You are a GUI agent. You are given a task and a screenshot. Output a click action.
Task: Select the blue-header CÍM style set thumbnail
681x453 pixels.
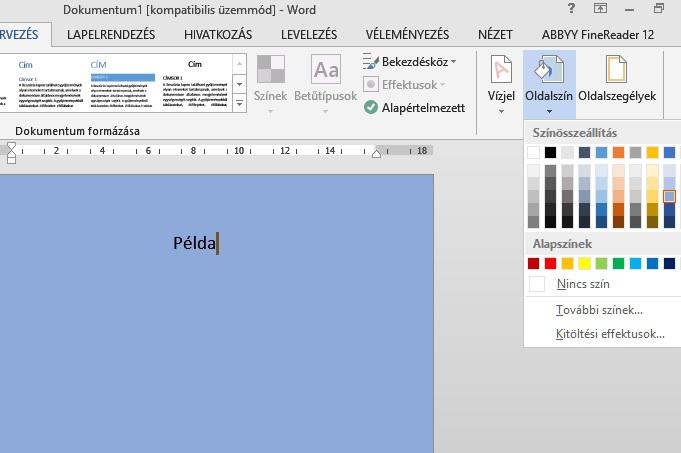(x=122, y=84)
